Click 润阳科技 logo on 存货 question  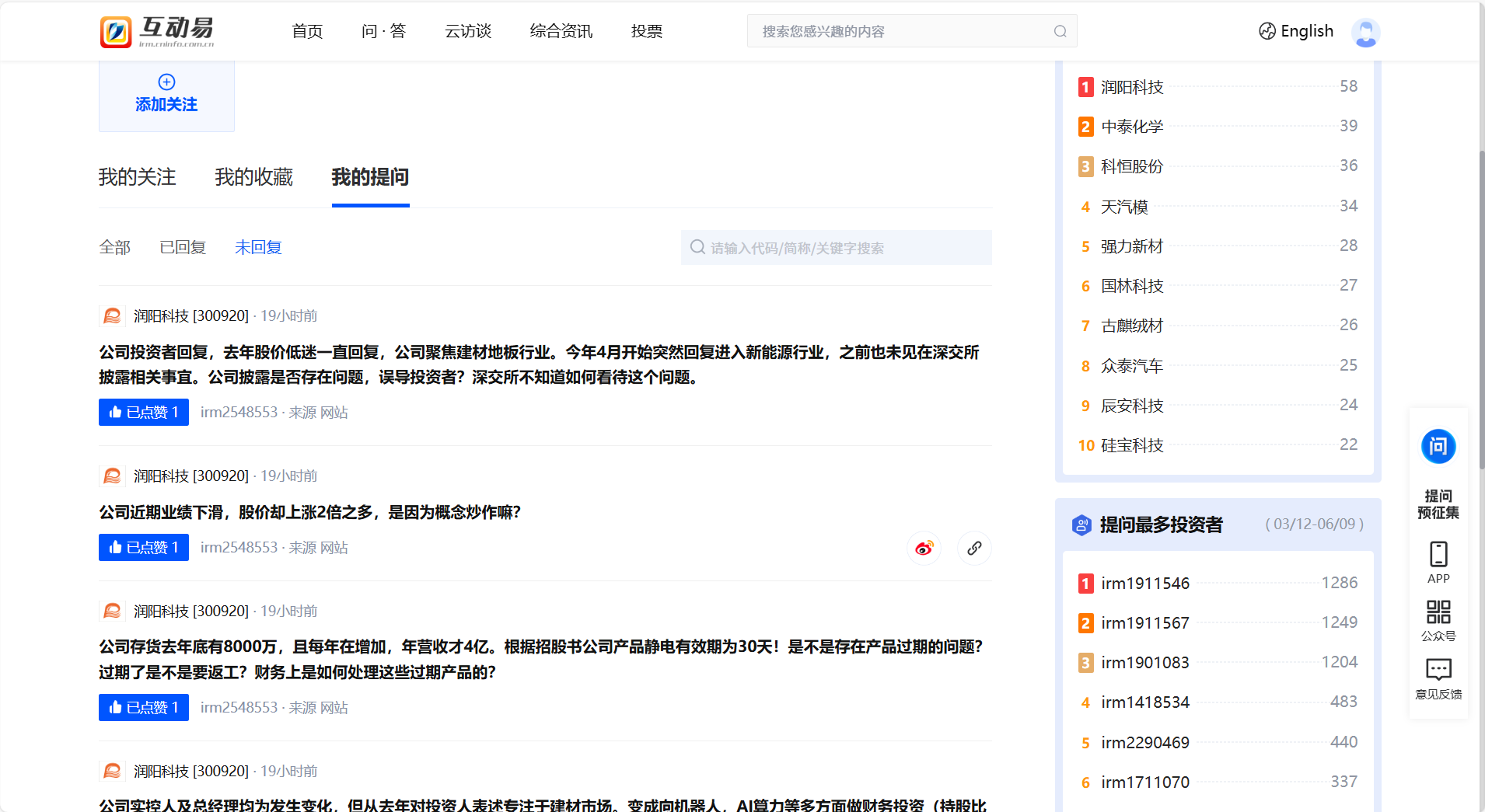pos(112,611)
